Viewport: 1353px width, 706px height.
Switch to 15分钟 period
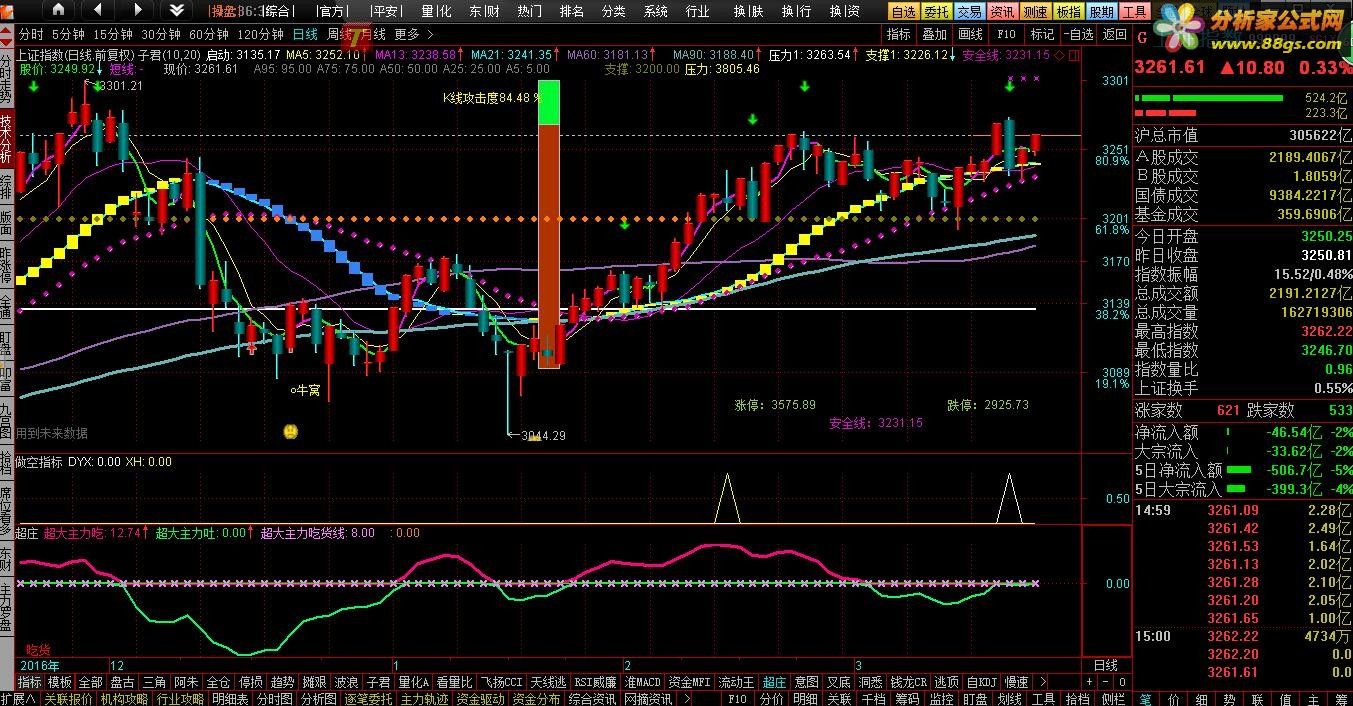[112, 34]
